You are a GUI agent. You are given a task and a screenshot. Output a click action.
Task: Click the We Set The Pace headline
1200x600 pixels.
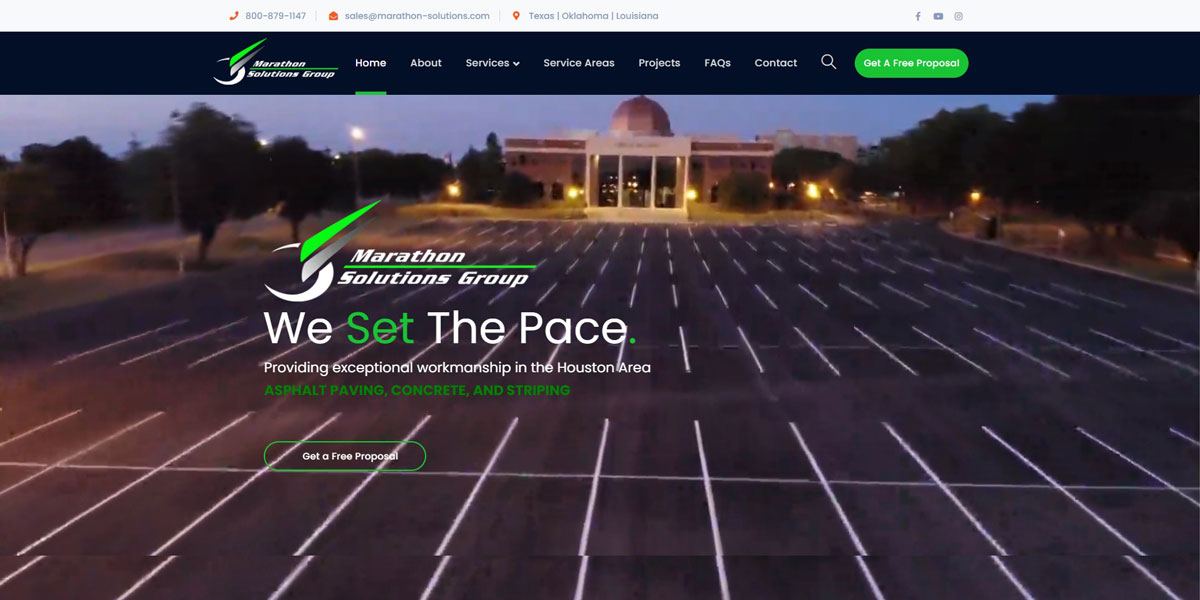(x=450, y=328)
